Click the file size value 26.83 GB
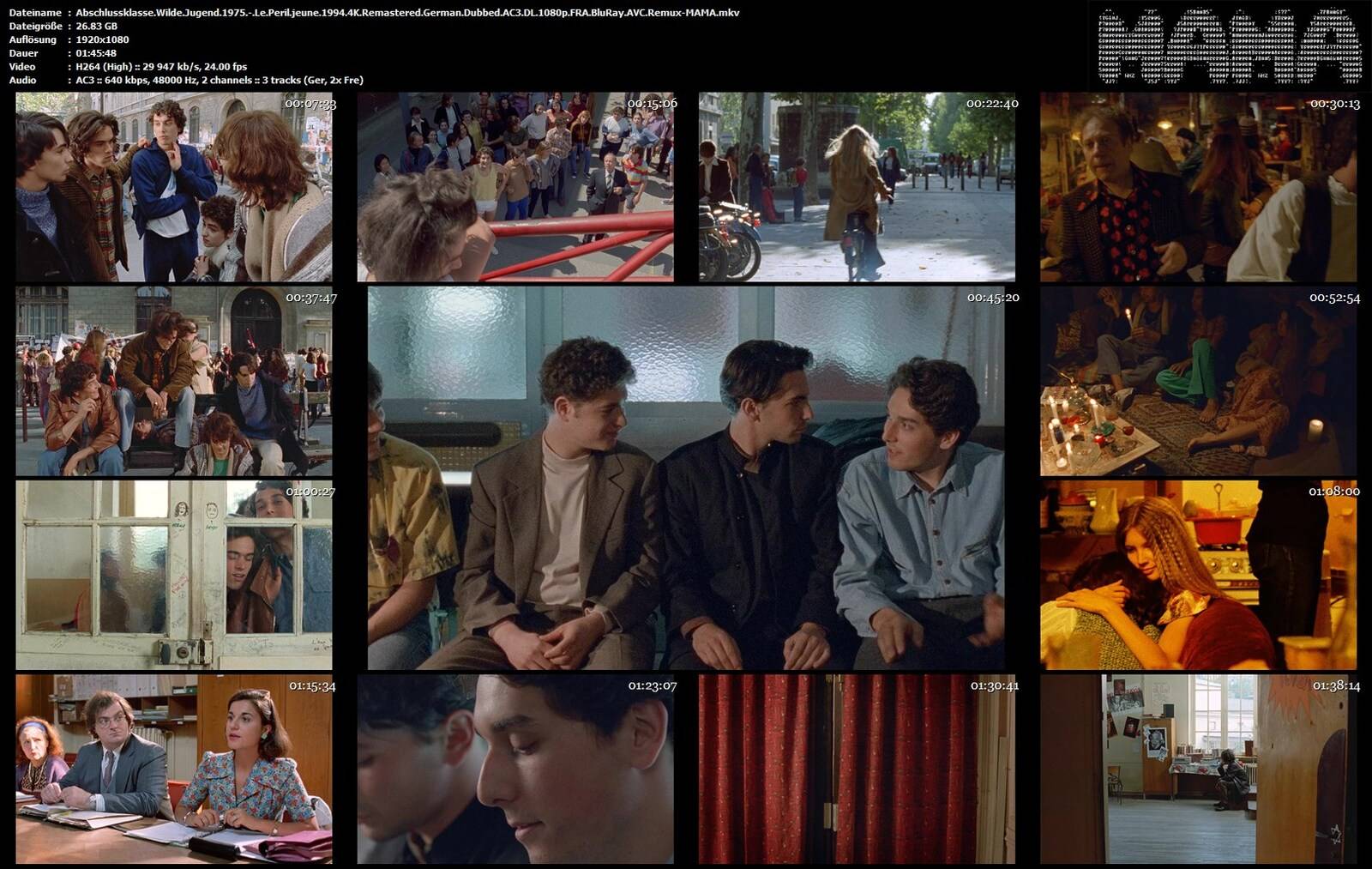Viewport: 1372px width, 869px height. tap(97, 27)
